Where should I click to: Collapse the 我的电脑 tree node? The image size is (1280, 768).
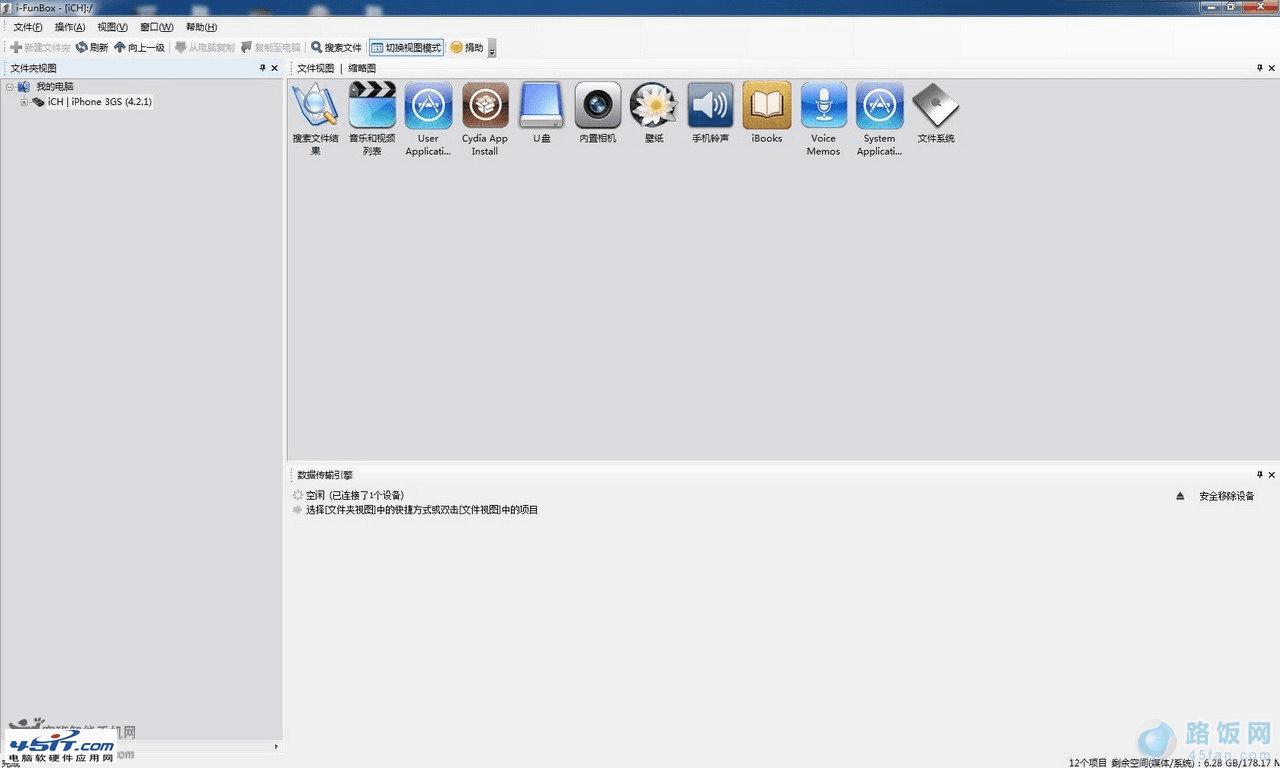coord(9,87)
